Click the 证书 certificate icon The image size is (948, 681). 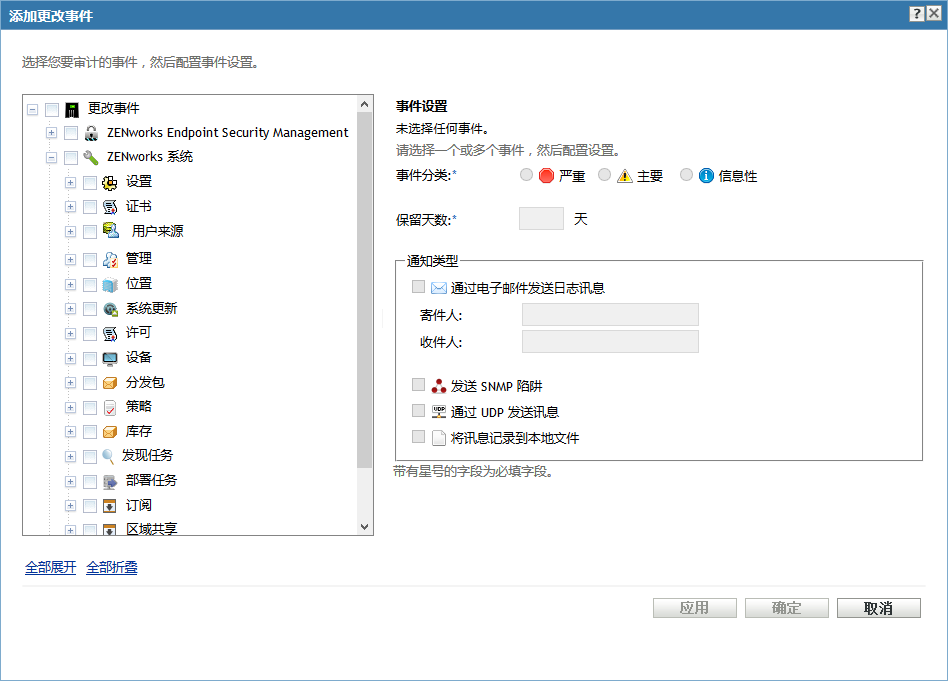tap(110, 207)
